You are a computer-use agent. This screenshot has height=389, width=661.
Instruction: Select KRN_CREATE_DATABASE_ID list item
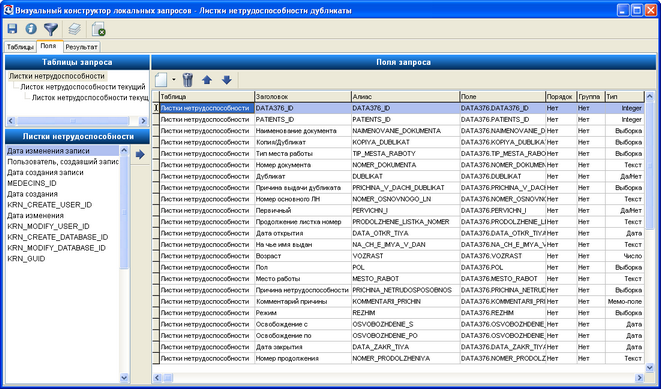63,237
